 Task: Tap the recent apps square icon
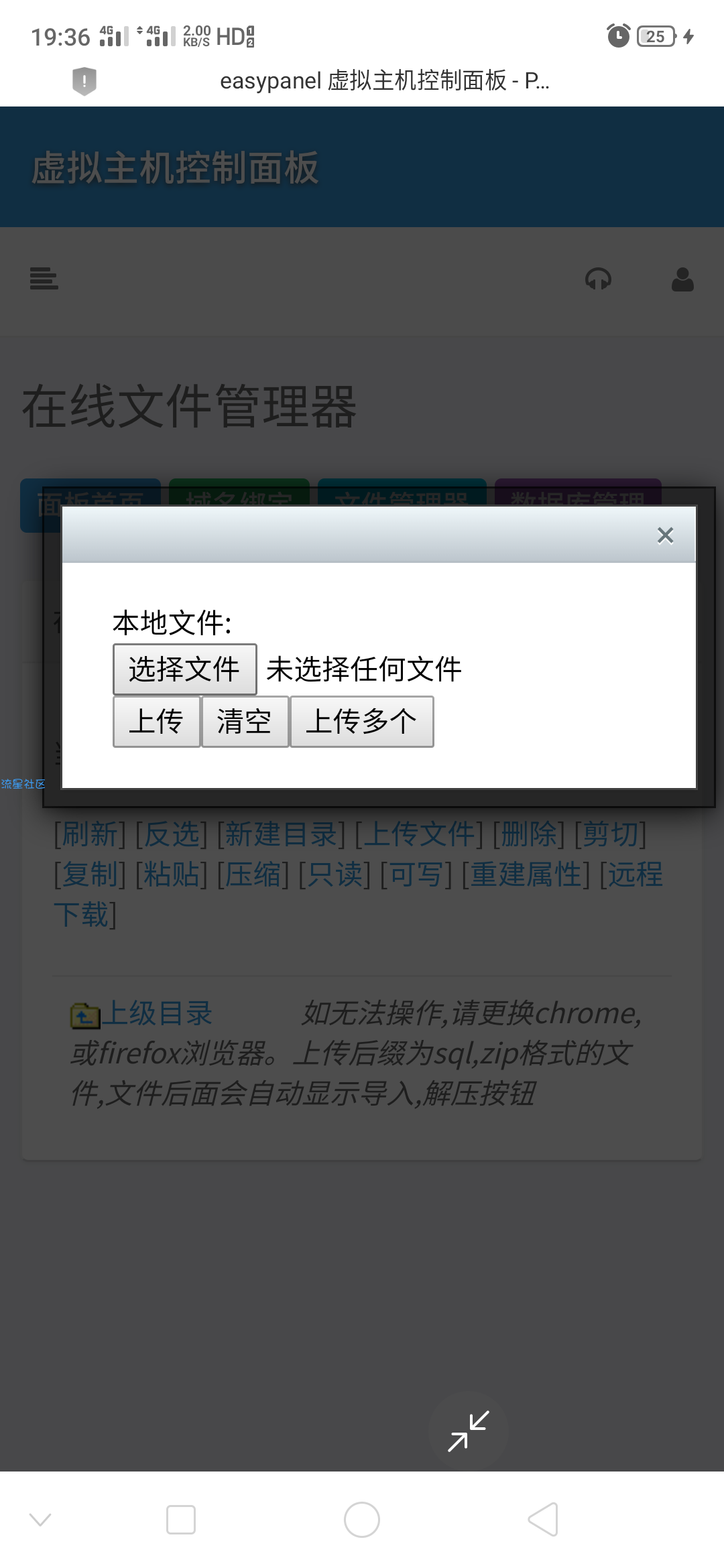pos(181,1519)
